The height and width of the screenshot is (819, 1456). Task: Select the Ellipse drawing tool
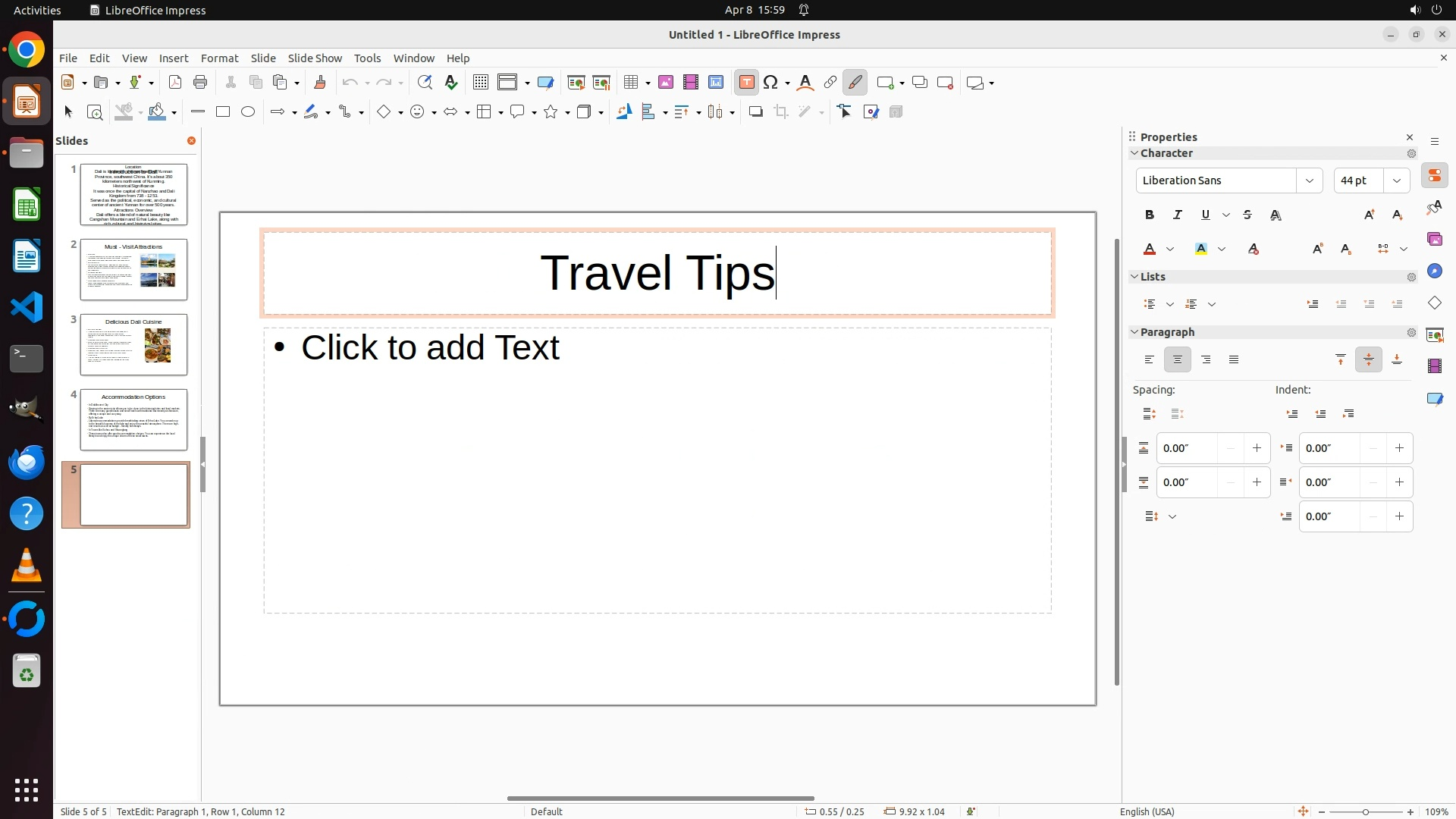pos(248,112)
